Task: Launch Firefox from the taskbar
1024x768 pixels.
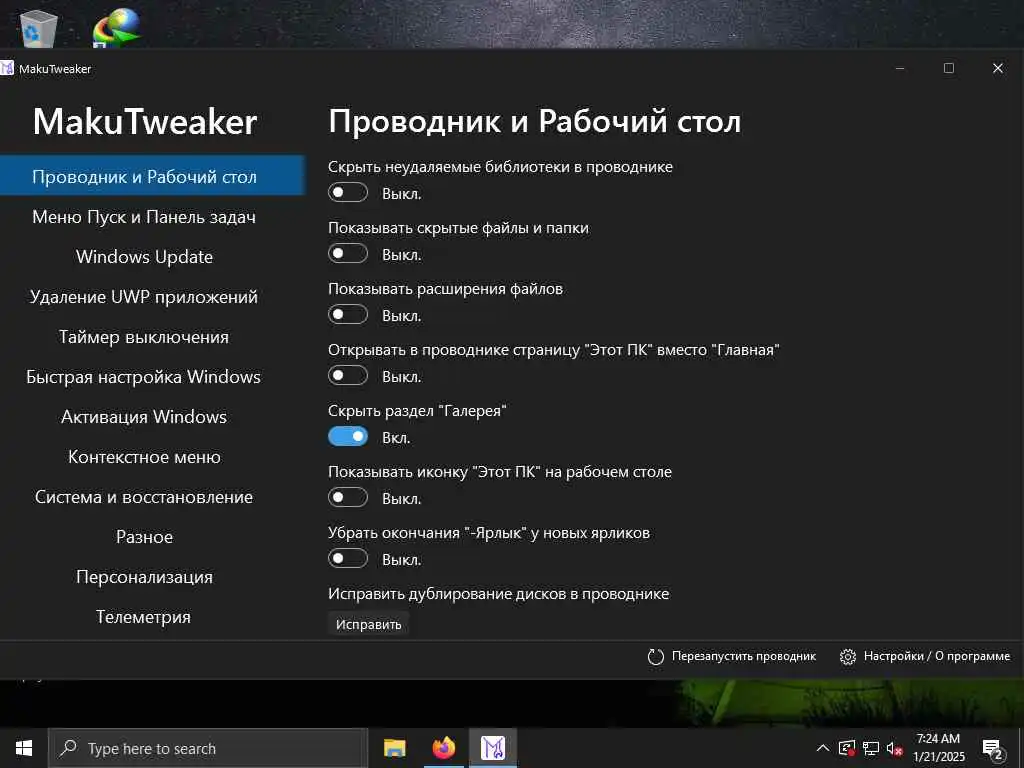Action: [x=444, y=748]
